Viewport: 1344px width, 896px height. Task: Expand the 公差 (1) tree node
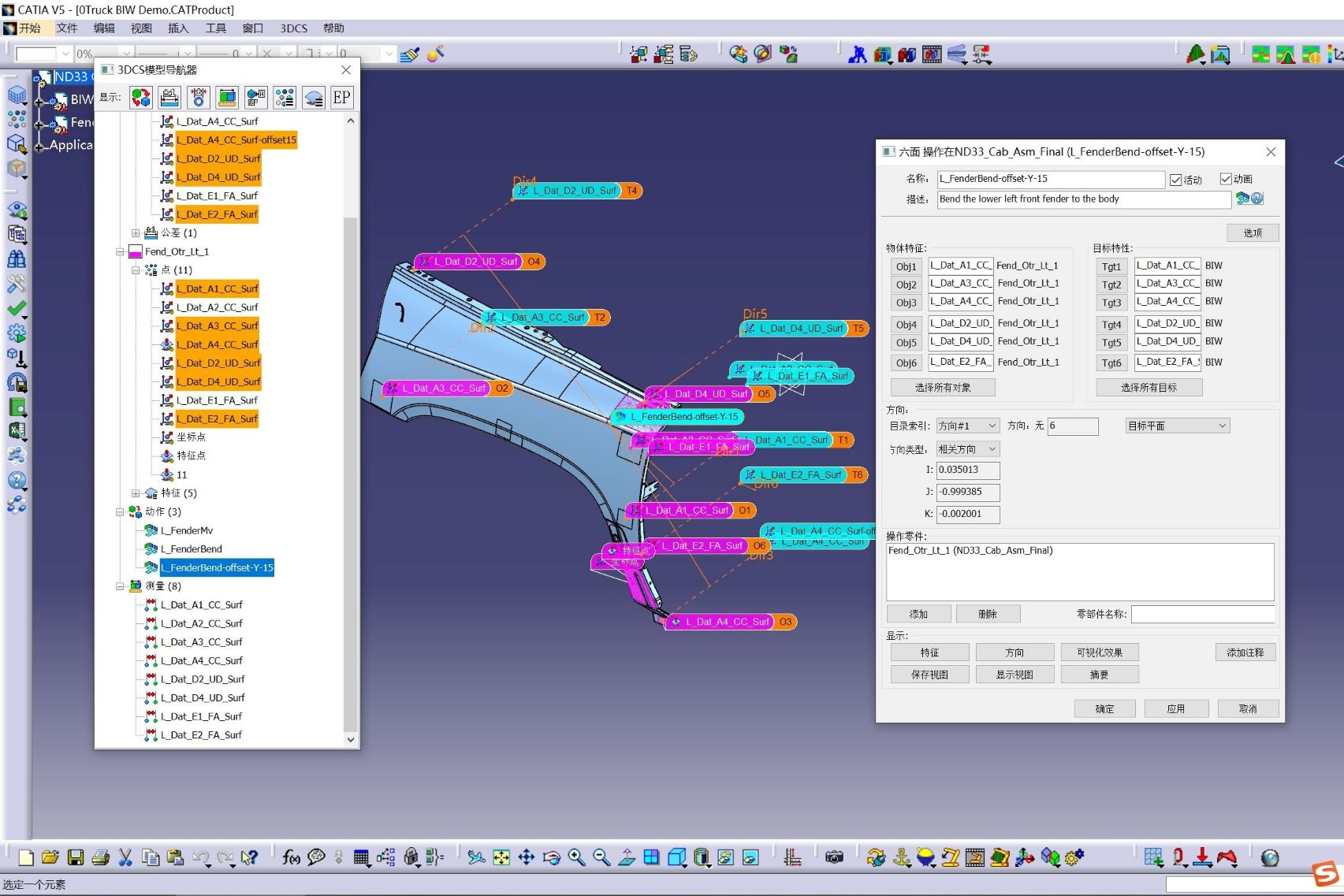pyautogui.click(x=136, y=233)
